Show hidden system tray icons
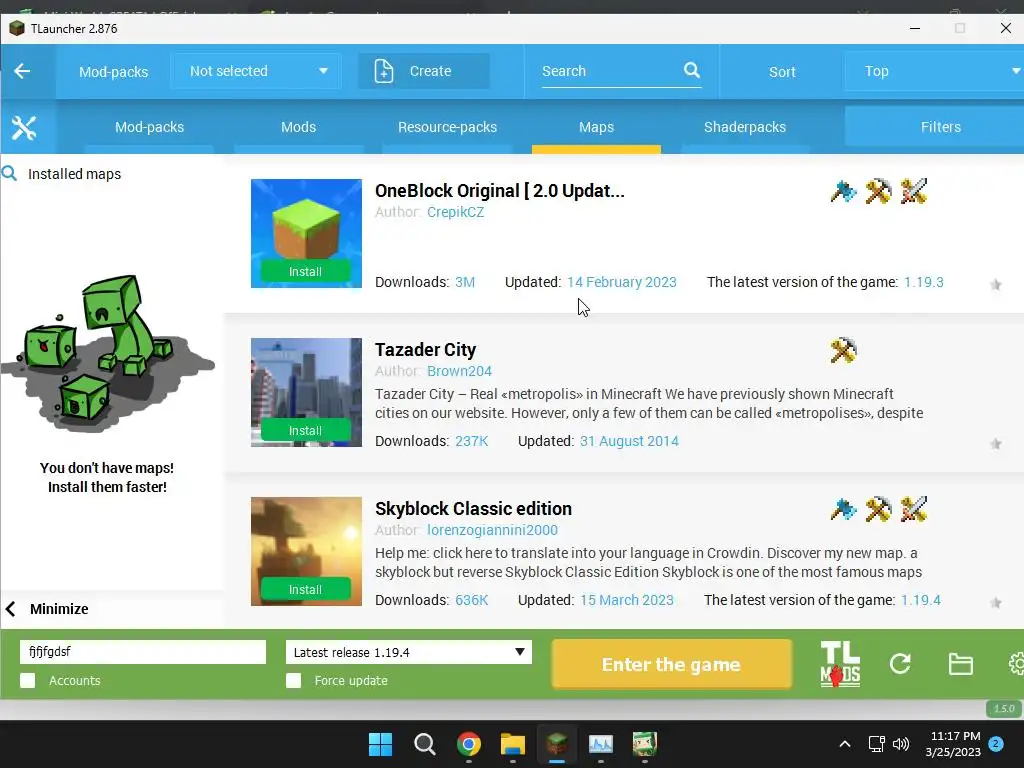 (x=844, y=744)
